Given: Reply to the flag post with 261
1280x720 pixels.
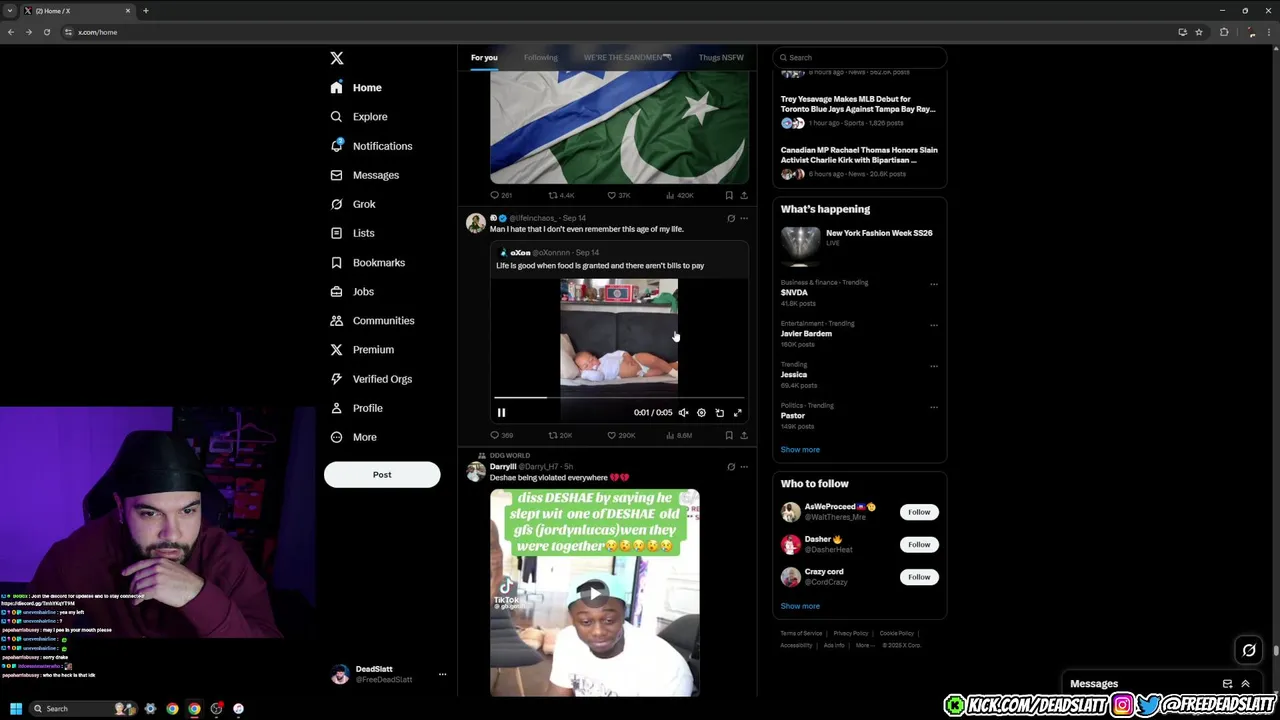Looking at the screenshot, I should pos(501,196).
